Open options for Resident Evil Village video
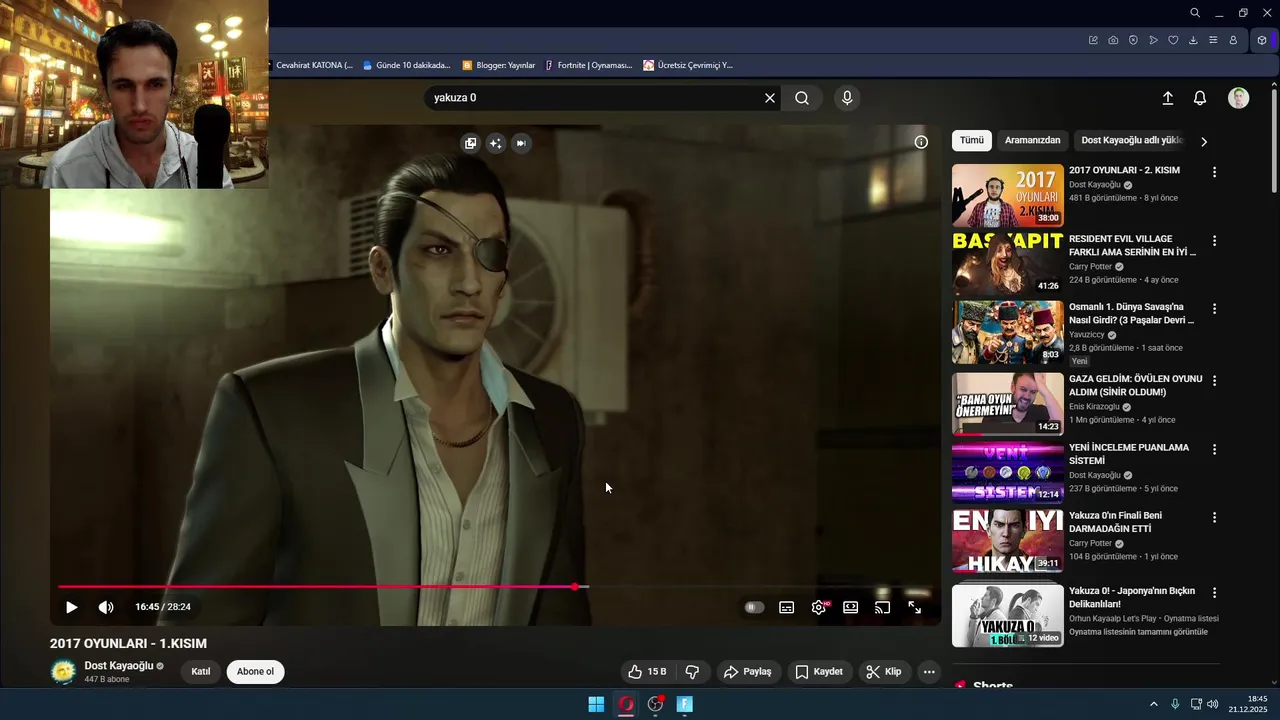This screenshot has width=1280, height=720. [x=1214, y=241]
